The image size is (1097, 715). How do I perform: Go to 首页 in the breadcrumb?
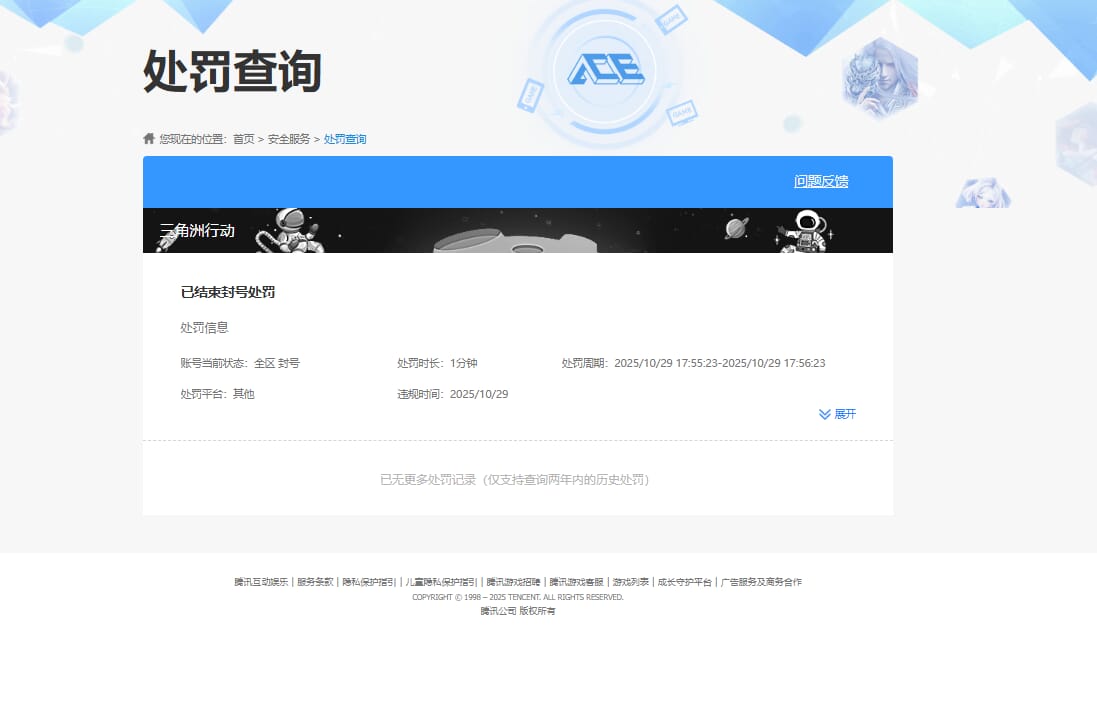pyautogui.click(x=243, y=139)
